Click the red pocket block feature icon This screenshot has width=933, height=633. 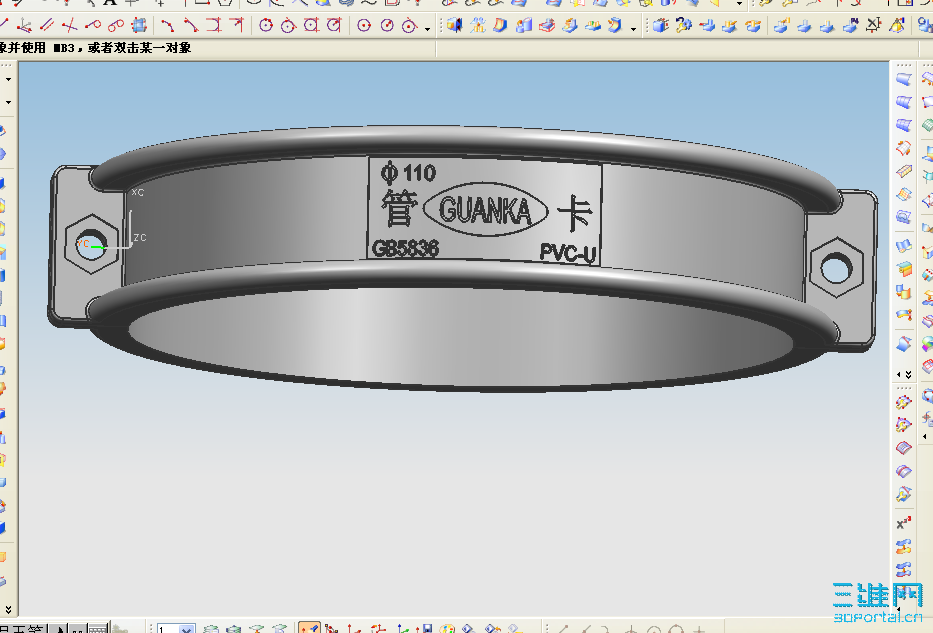click(x=547, y=25)
